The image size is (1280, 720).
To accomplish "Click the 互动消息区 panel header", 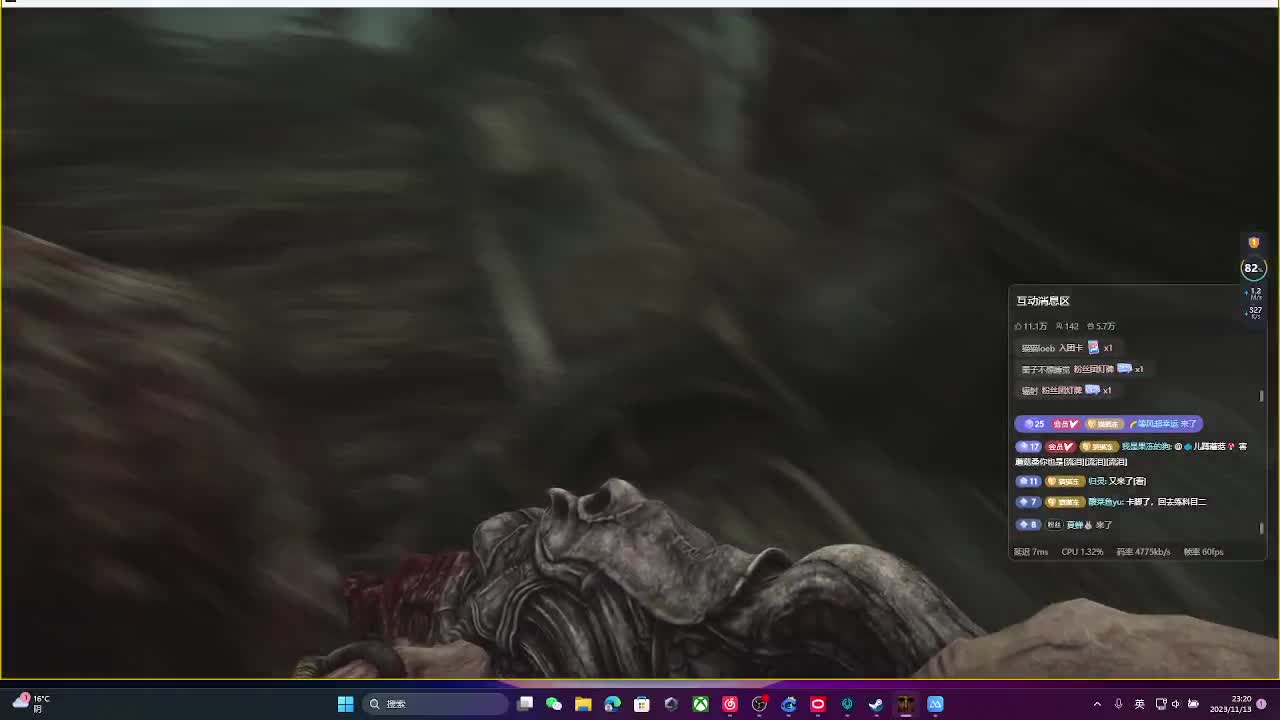I will [x=1043, y=301].
